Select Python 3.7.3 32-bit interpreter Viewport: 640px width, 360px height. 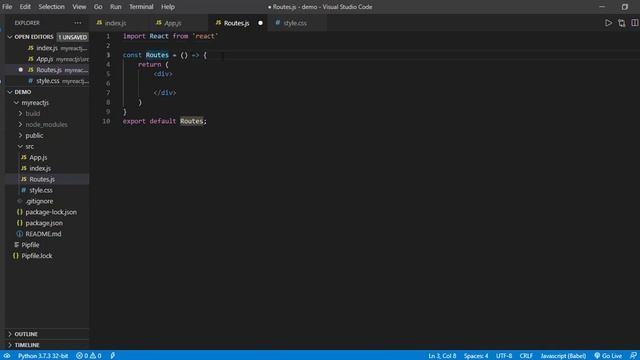(43, 356)
